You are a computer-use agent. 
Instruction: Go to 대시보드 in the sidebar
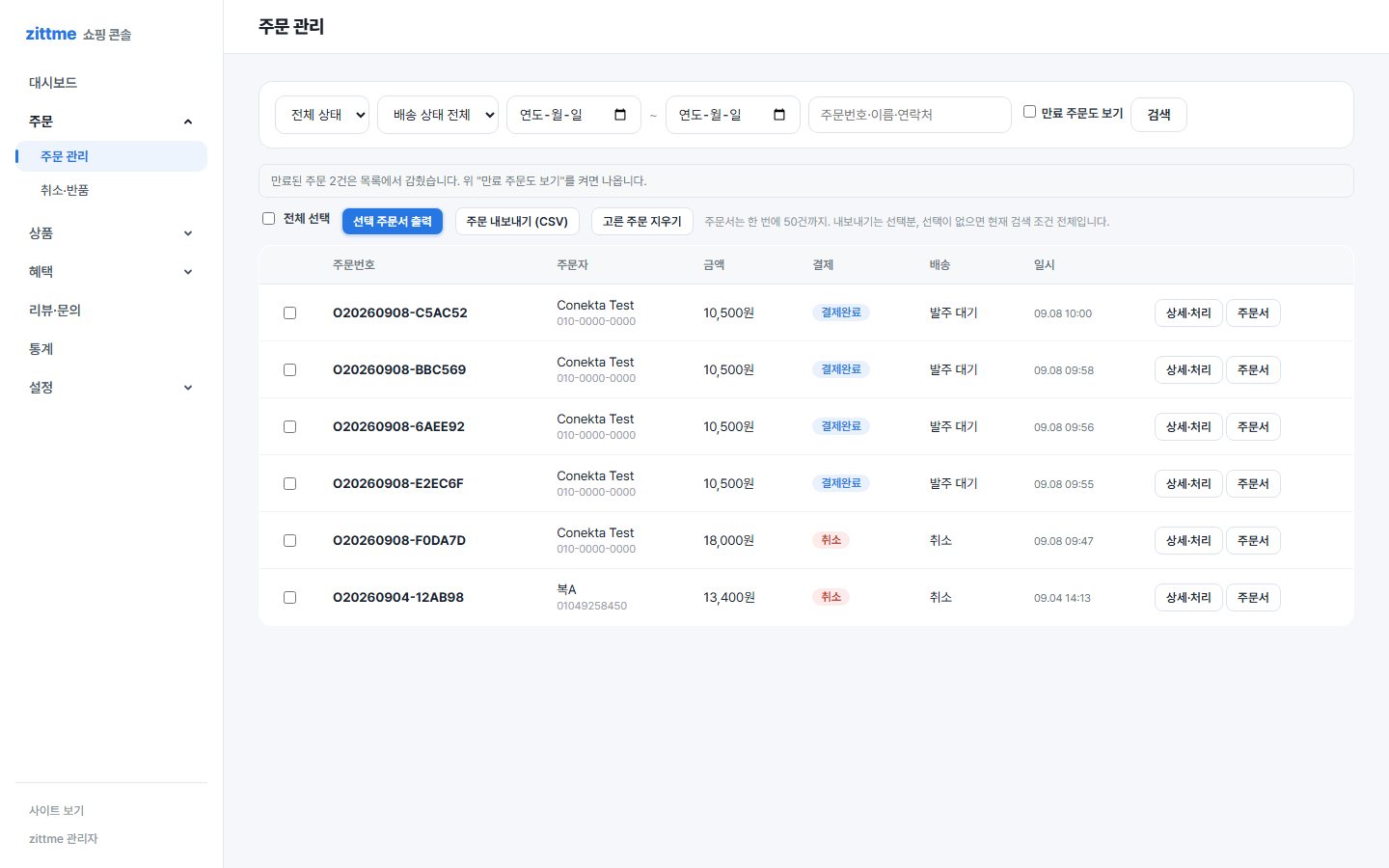click(x=111, y=83)
